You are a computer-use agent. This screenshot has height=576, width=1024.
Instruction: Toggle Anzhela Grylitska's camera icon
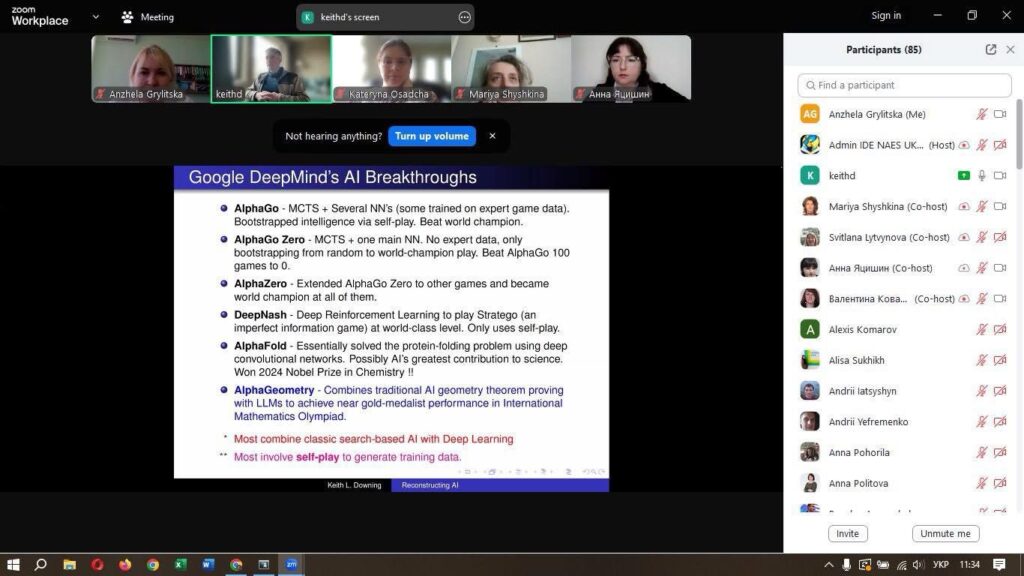pyautogui.click(x=1000, y=115)
